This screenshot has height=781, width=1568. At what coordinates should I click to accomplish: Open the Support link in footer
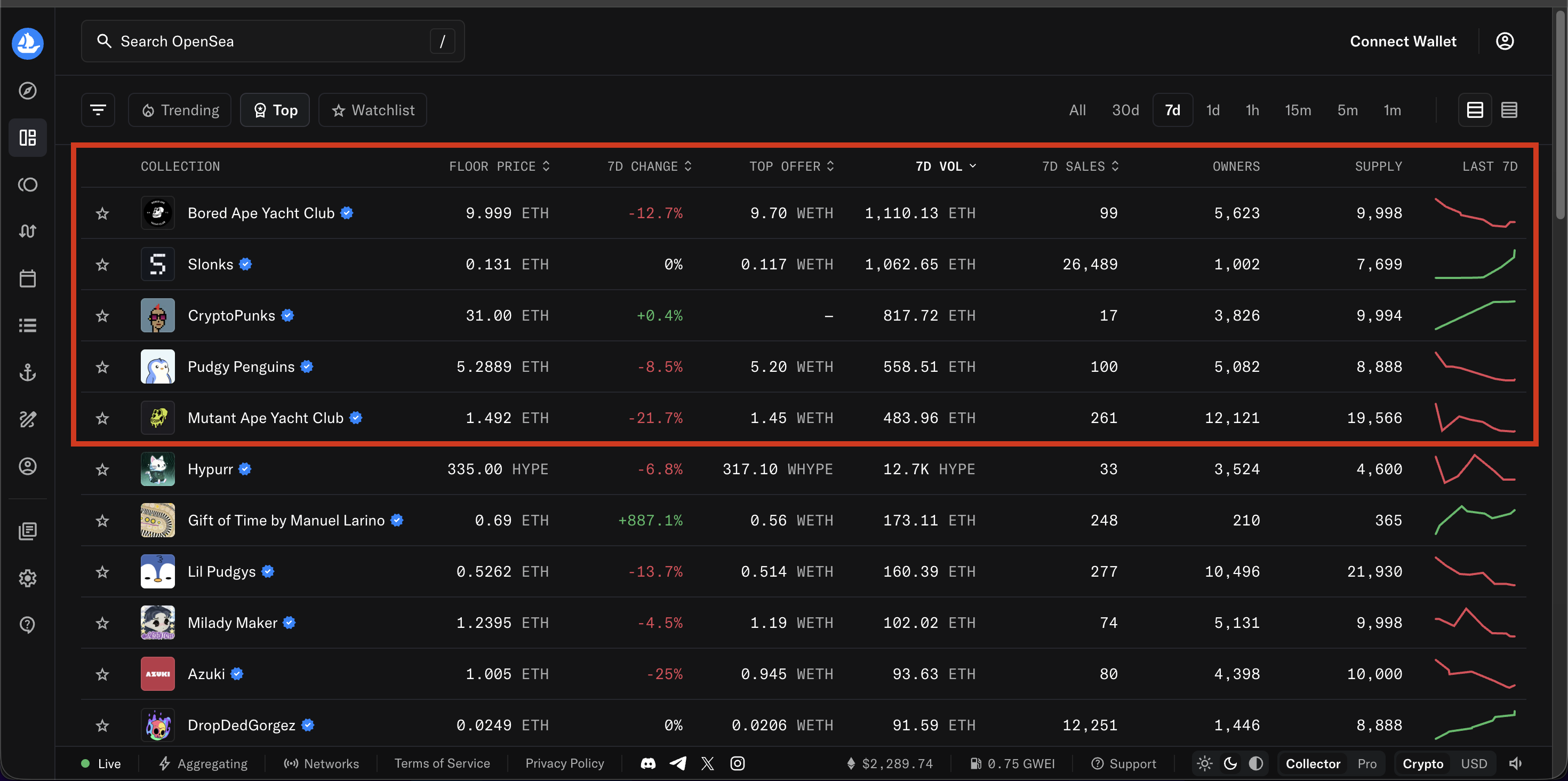[x=1123, y=763]
